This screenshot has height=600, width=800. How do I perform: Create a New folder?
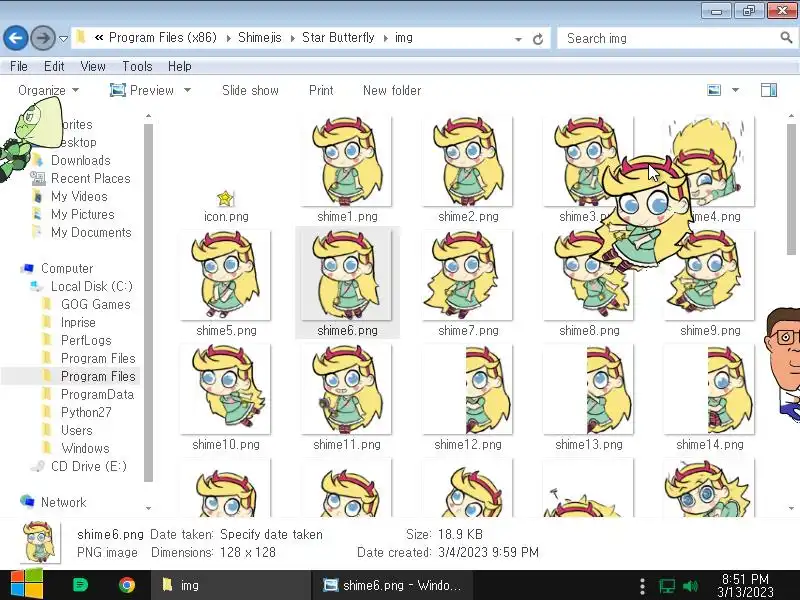[x=392, y=90]
